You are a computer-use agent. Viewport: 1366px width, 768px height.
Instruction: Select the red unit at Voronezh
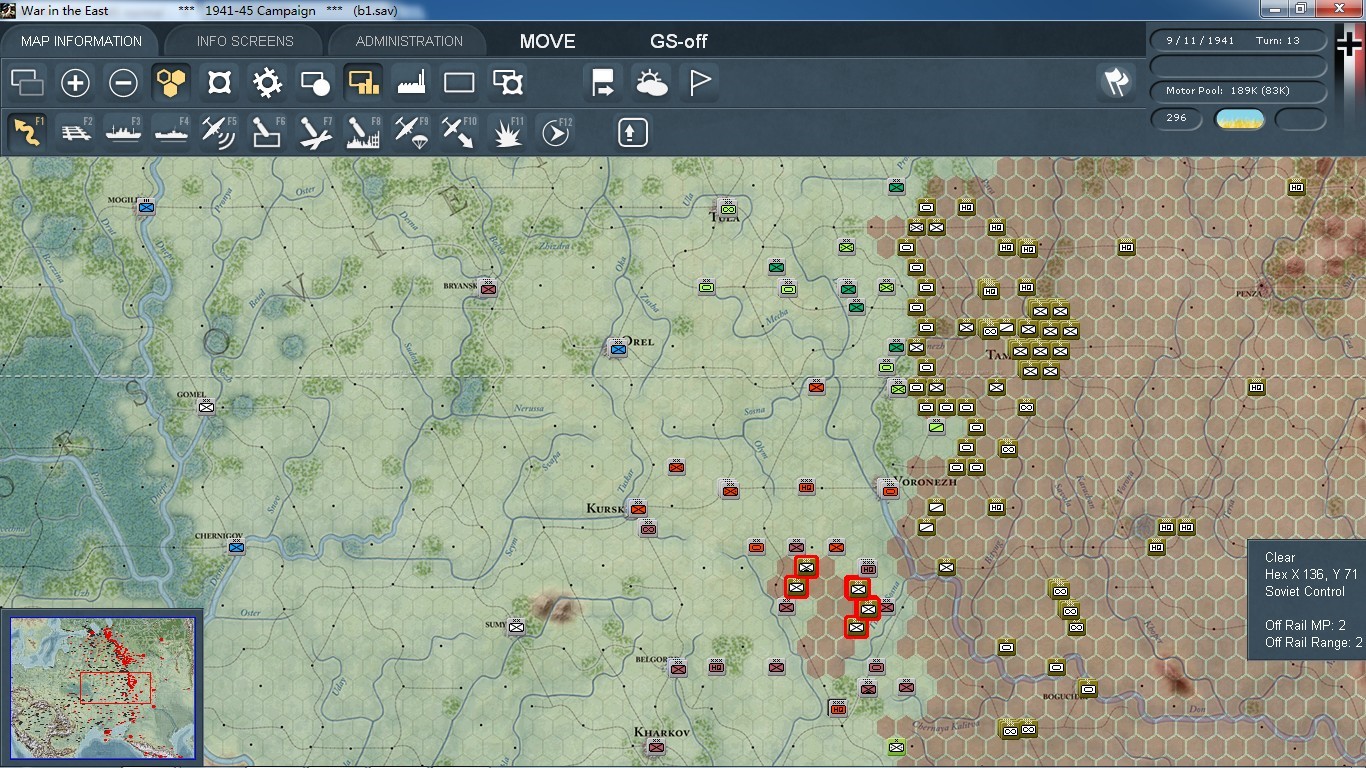coord(889,489)
